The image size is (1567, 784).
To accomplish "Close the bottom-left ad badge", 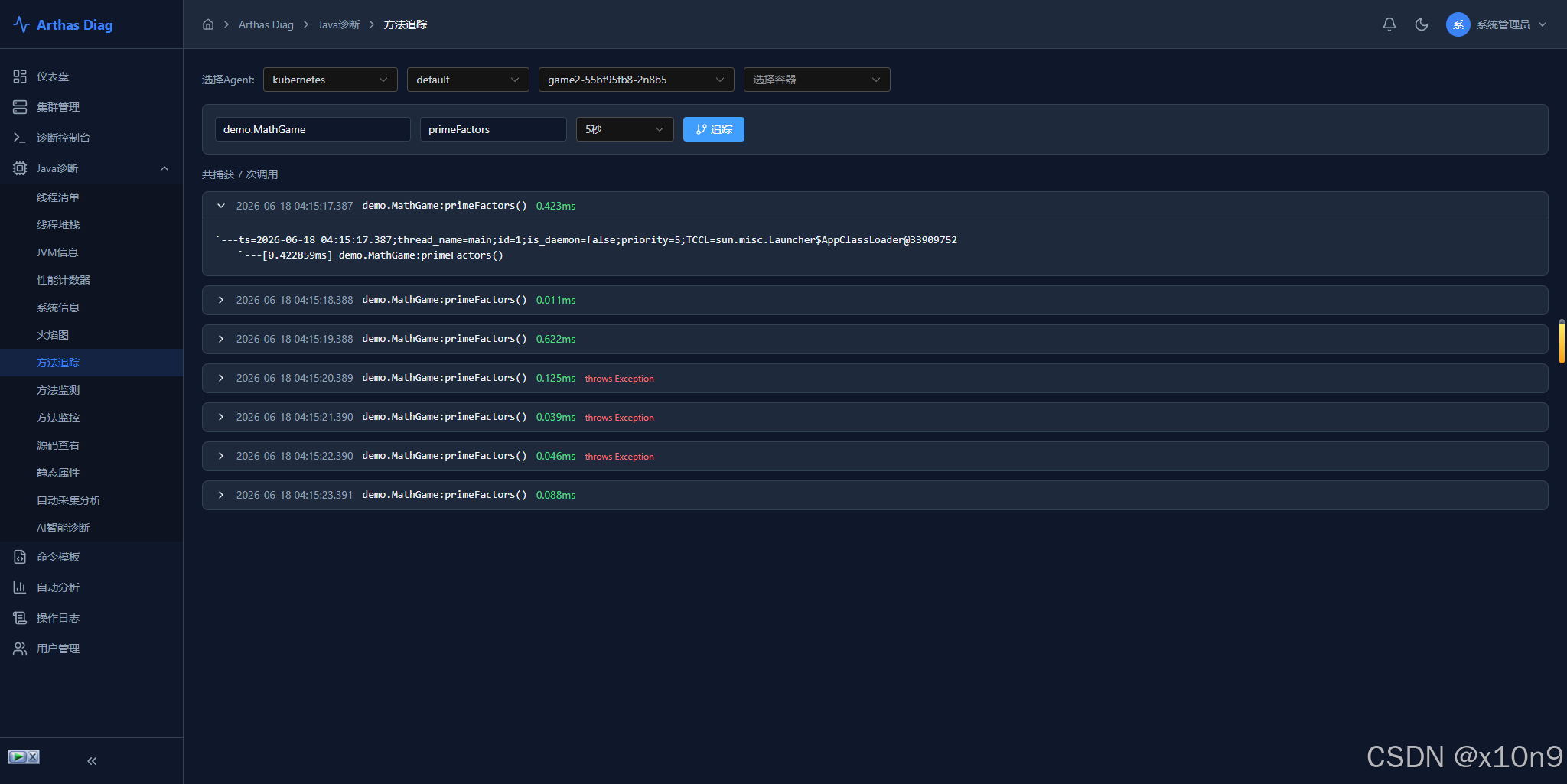I will click(x=33, y=756).
